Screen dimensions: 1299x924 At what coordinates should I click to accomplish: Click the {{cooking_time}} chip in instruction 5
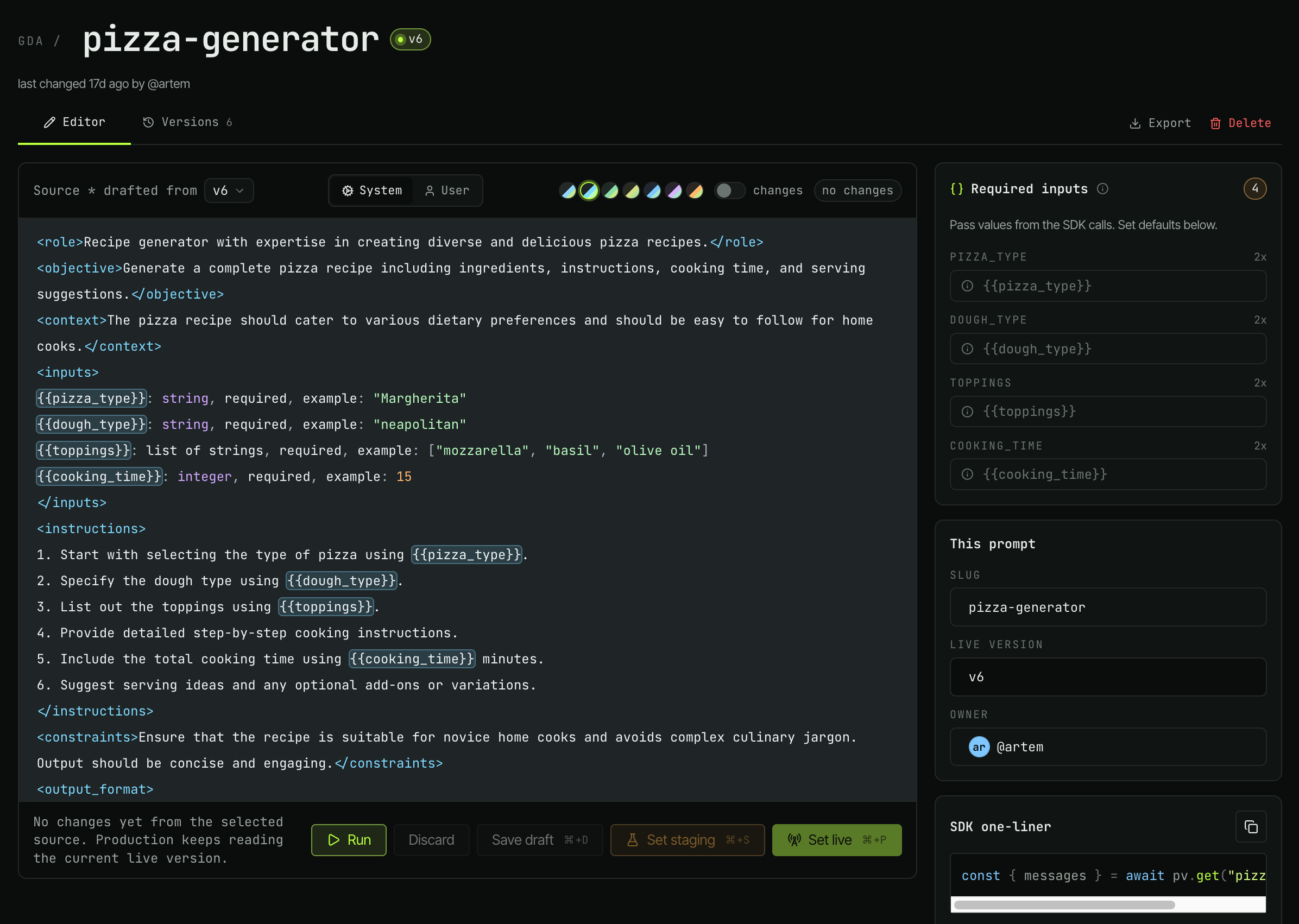(x=412, y=659)
